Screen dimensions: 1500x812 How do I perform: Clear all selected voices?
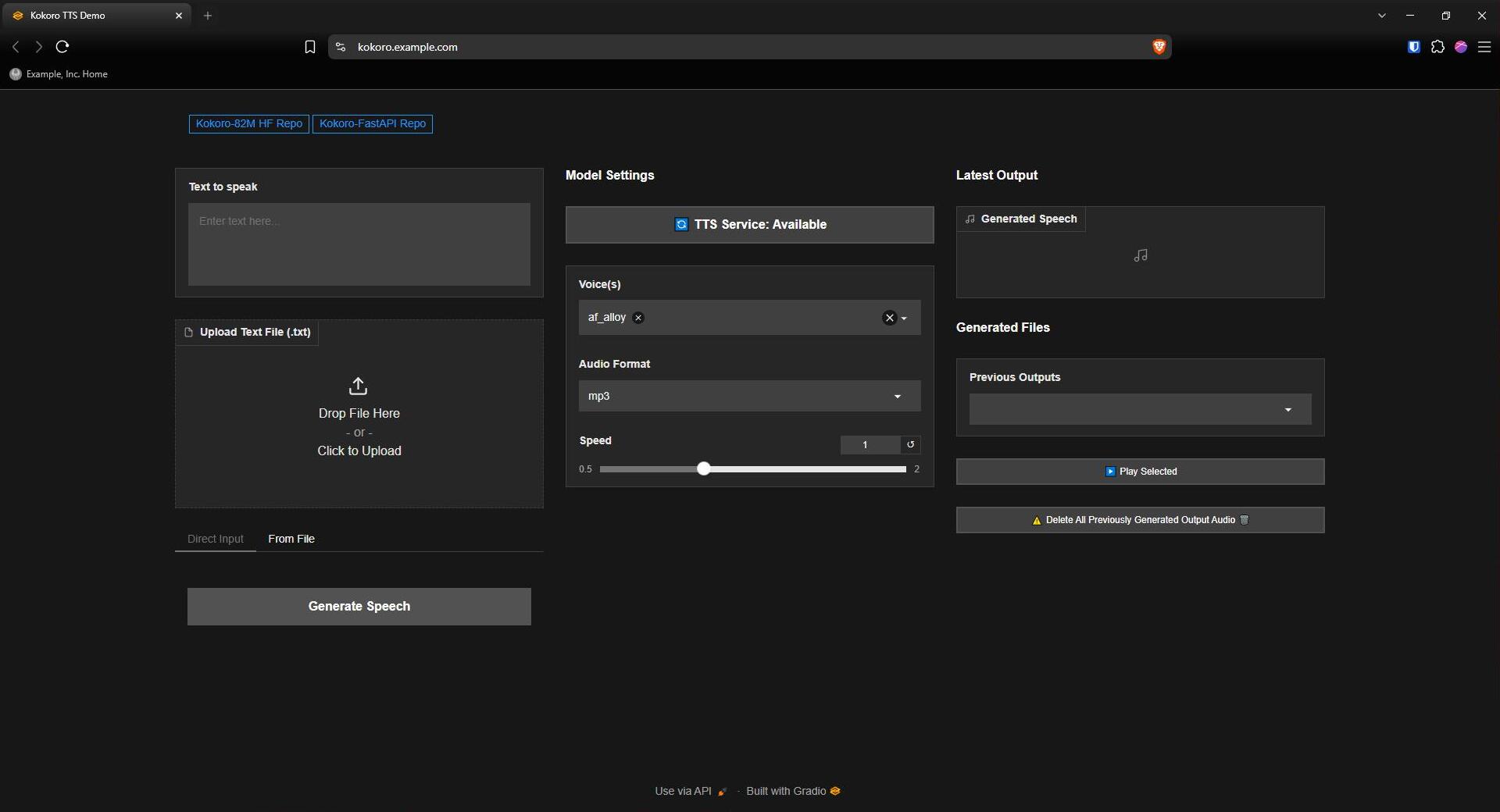click(x=889, y=318)
